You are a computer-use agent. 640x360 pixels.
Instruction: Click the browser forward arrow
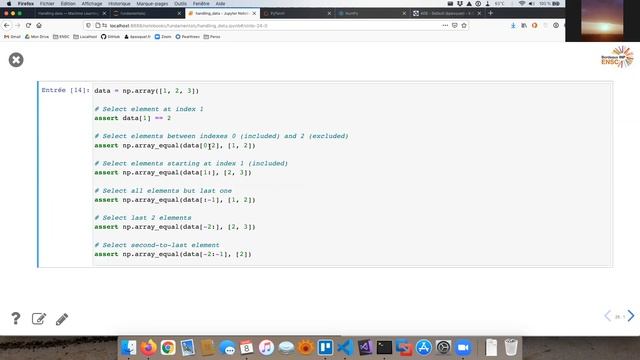18,25
